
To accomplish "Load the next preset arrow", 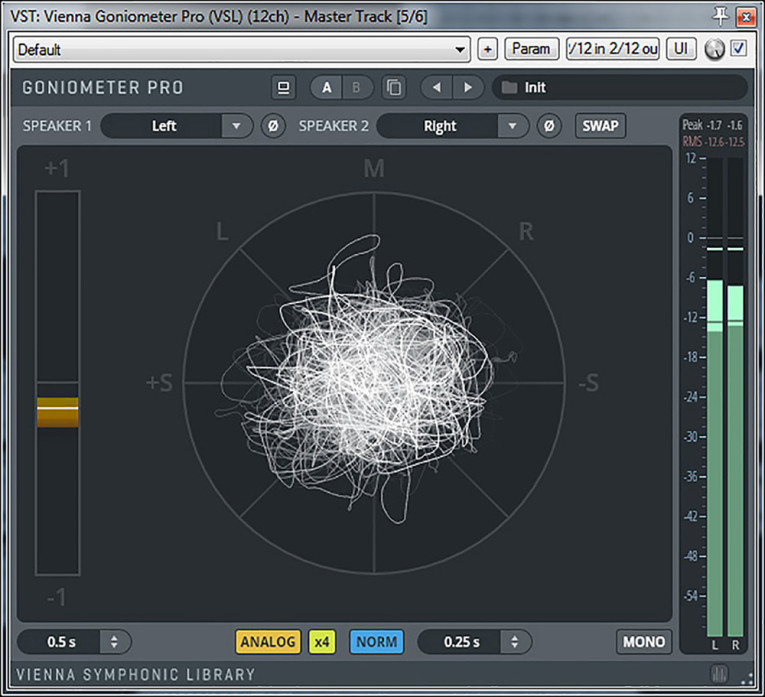I will 468,88.
